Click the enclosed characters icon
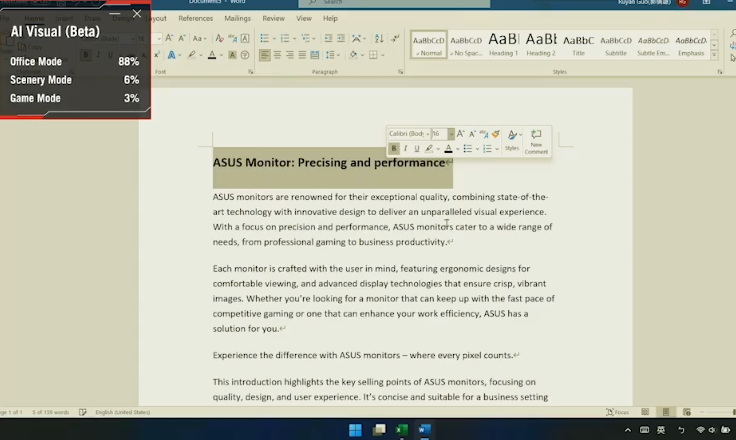Screen dimensions: 736x440 coord(245,55)
